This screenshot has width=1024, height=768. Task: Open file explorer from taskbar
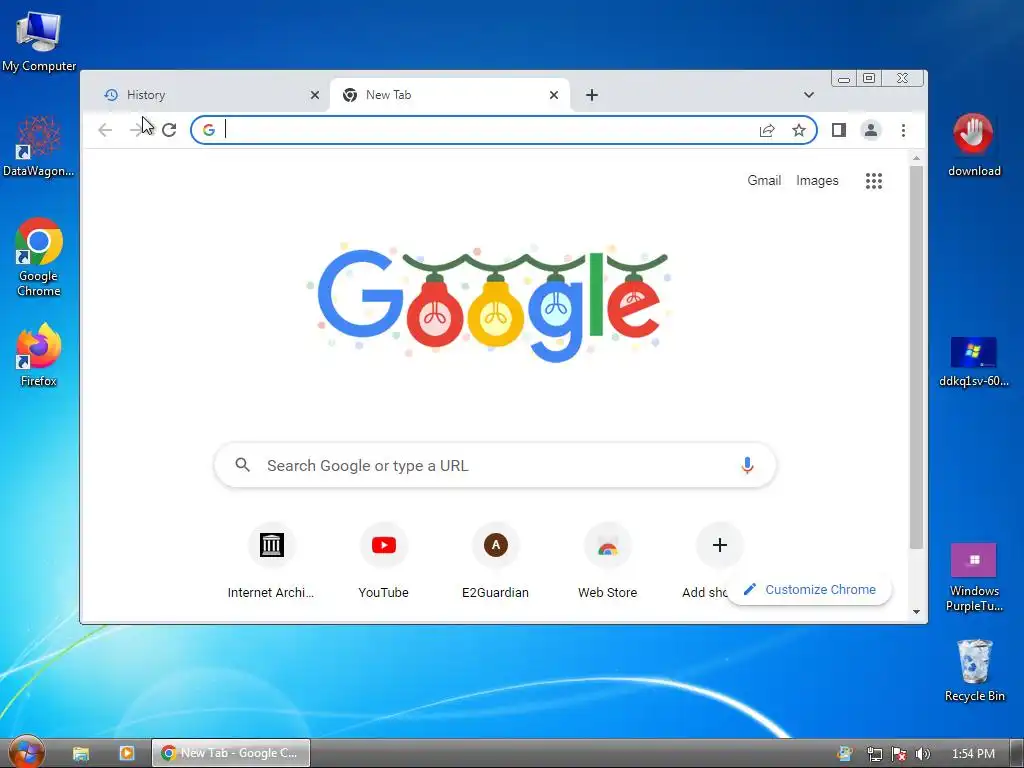click(x=80, y=753)
